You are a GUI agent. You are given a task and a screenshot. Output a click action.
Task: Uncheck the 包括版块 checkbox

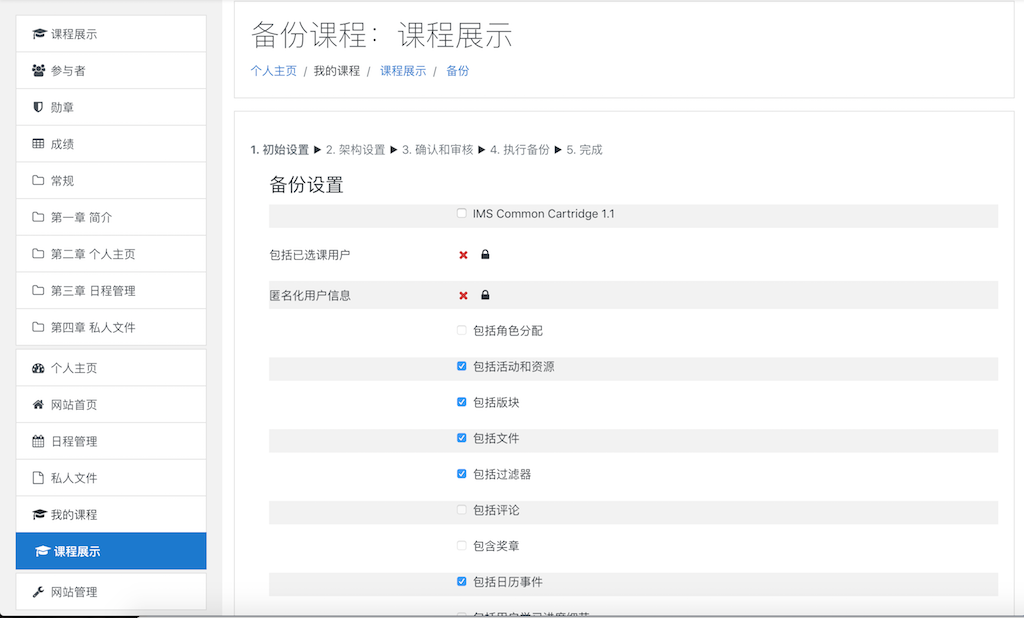coord(462,402)
